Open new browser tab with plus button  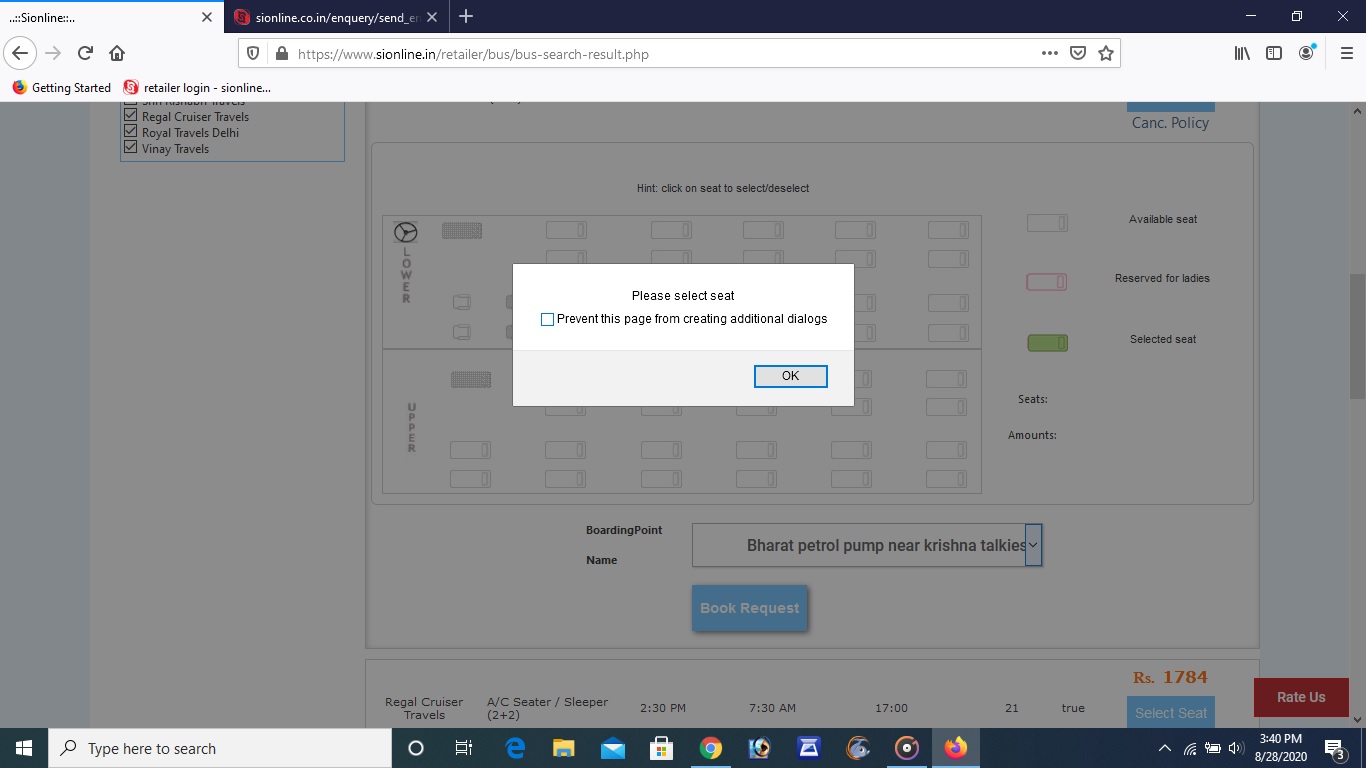click(465, 17)
